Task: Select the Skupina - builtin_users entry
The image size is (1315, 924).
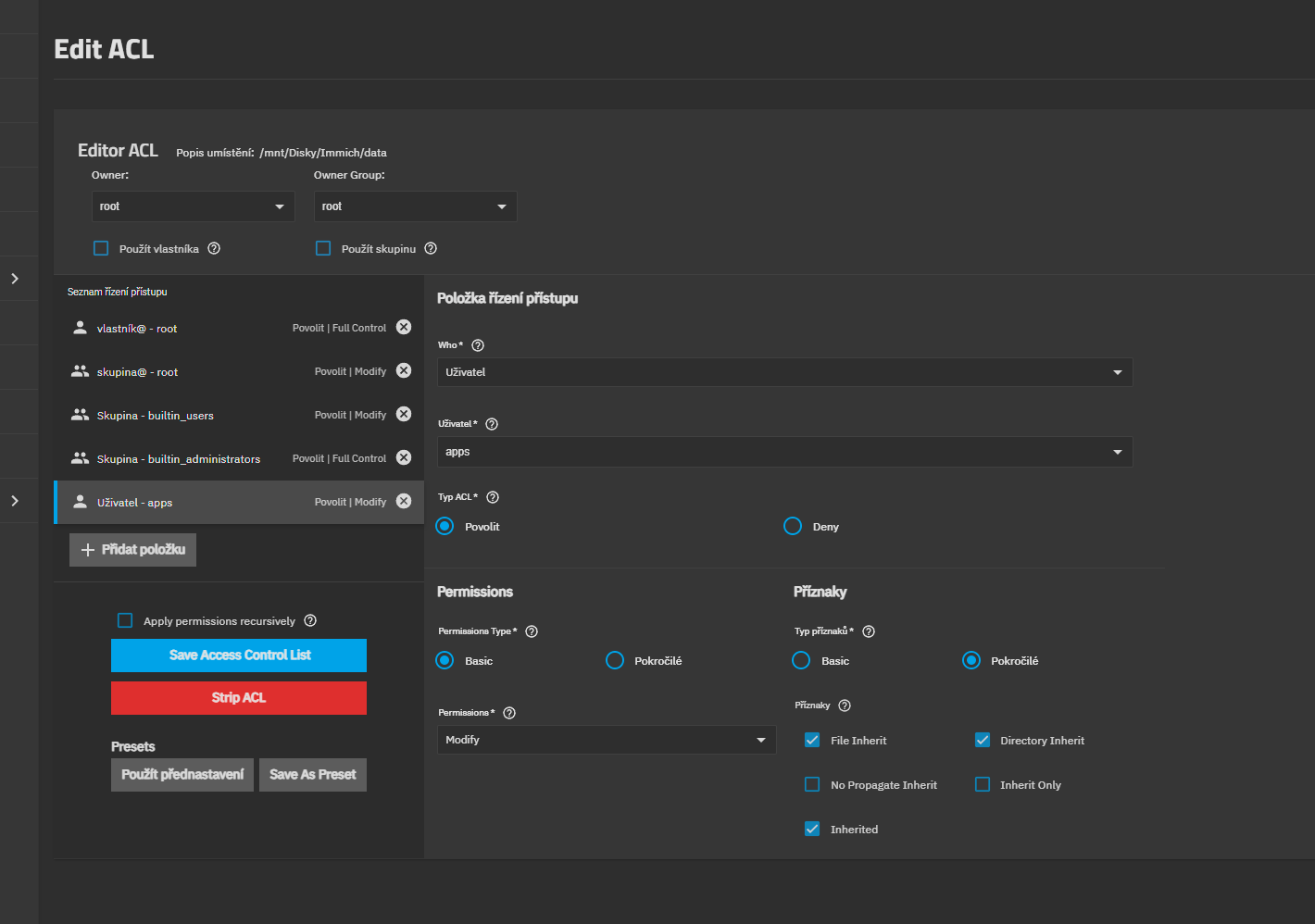Action: click(x=185, y=416)
